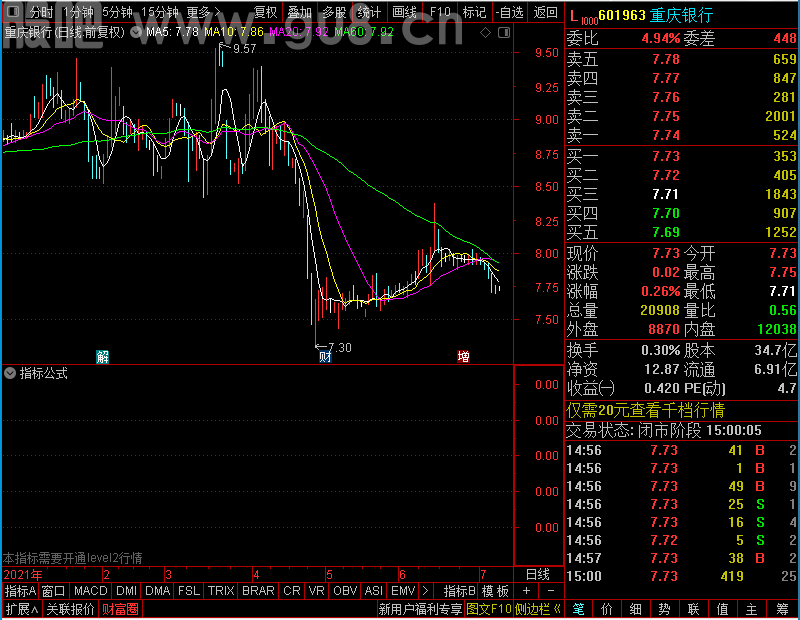
Task: Click the 仅需20元查看千档行情 promo link
Action: 645,410
